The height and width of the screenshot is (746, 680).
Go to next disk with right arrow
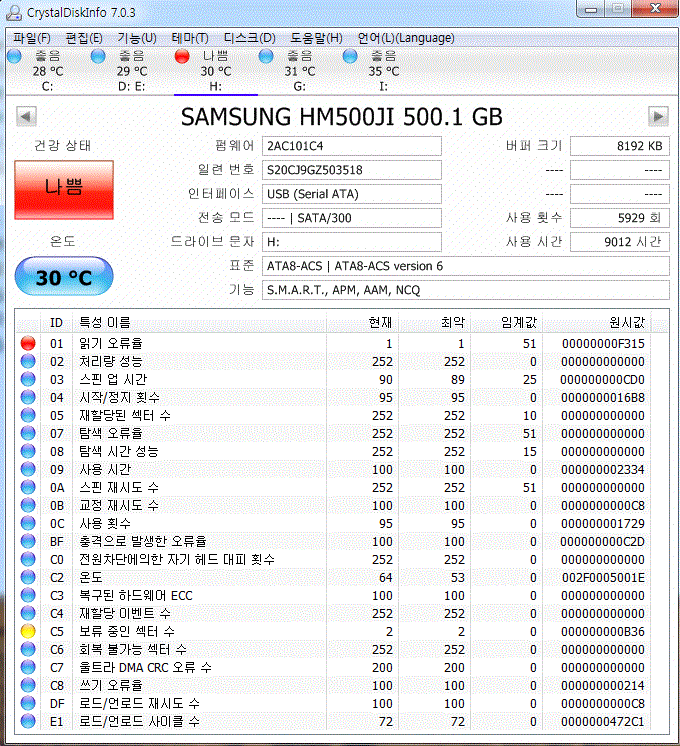tap(659, 117)
